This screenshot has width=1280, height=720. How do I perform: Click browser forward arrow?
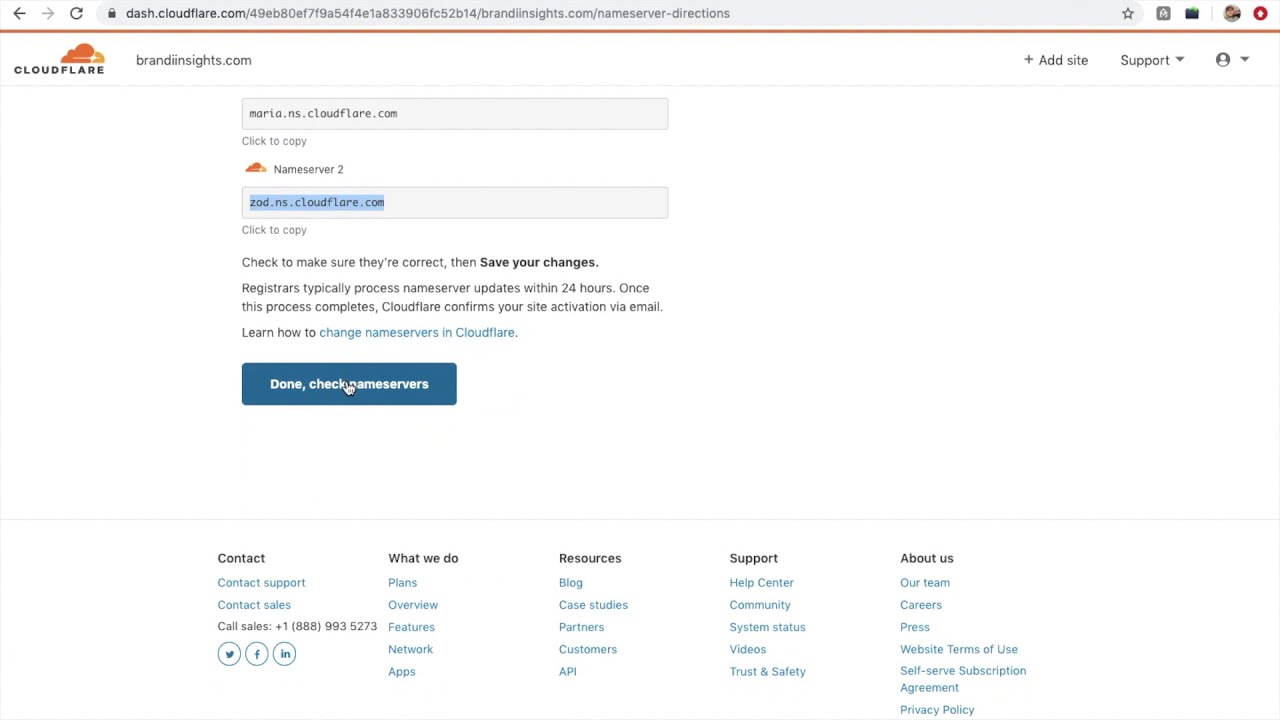[x=48, y=13]
